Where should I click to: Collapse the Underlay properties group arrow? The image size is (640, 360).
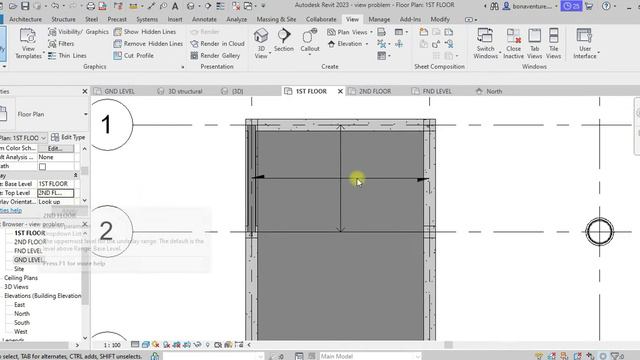[x=76, y=175]
